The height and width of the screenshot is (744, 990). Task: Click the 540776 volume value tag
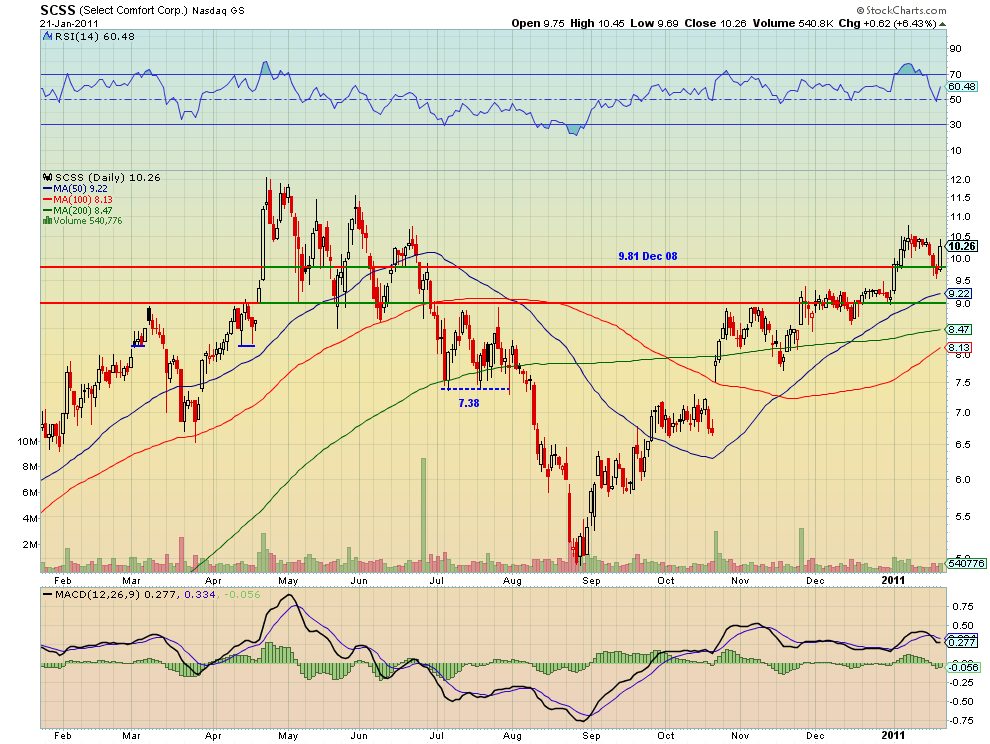point(966,563)
